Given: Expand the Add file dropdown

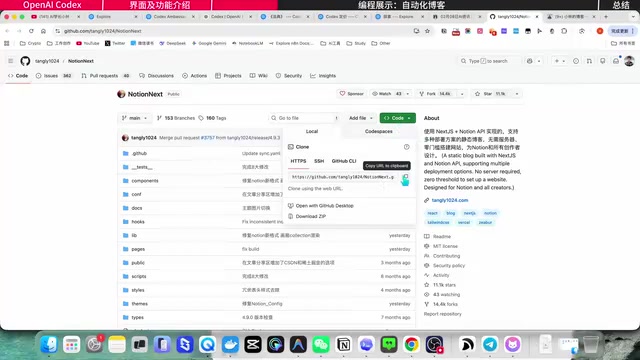Looking at the screenshot, I should [x=360, y=118].
